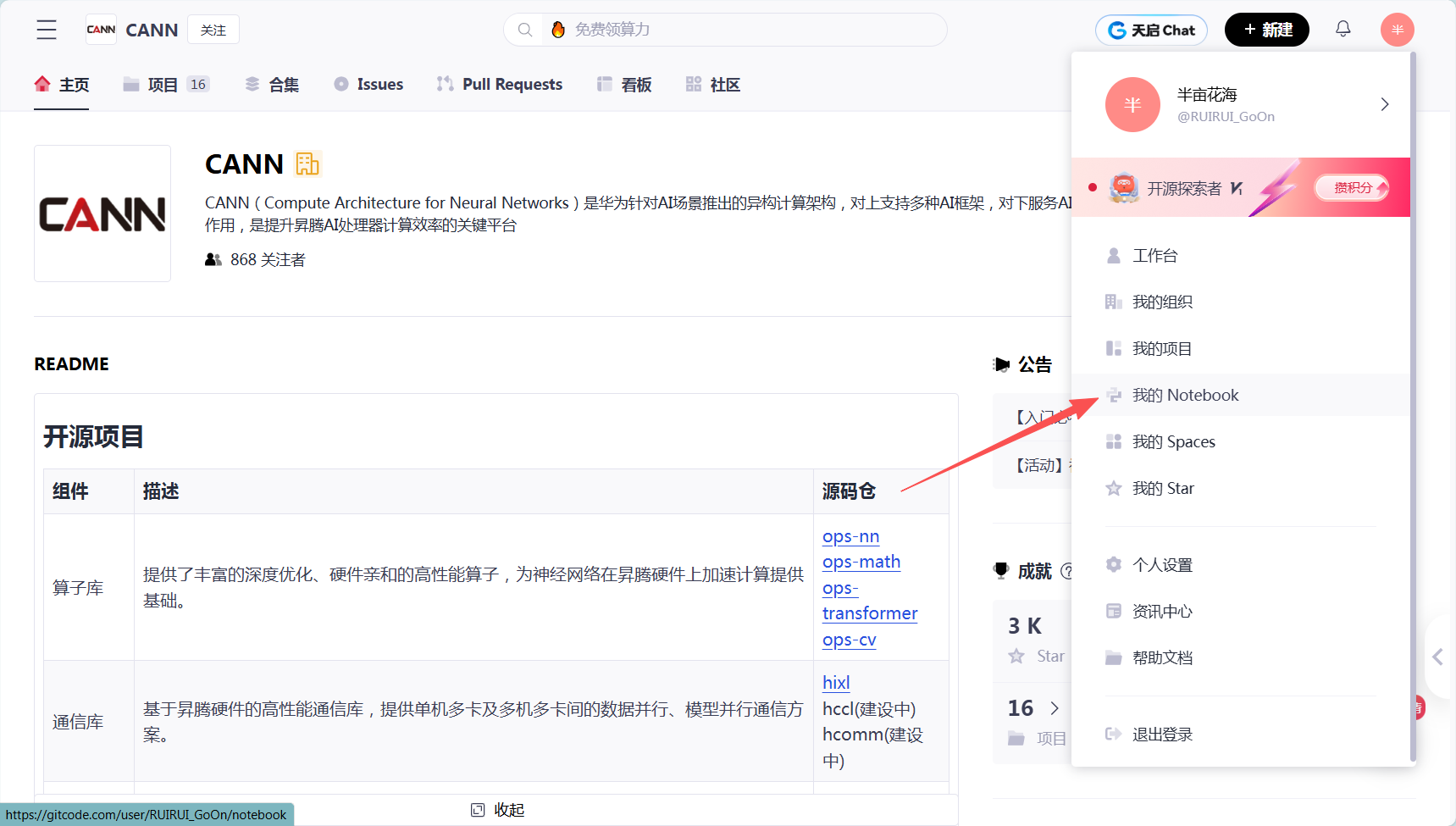Image resolution: width=1456 pixels, height=826 pixels.
Task: Click the 收起 collapse button
Action: tap(498, 810)
